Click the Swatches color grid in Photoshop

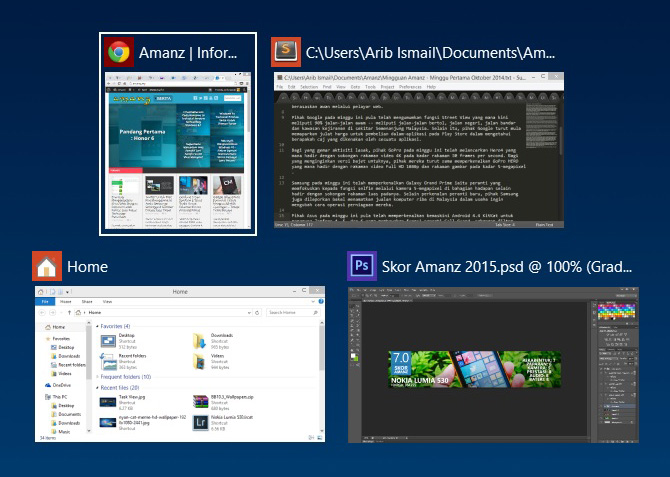(x=616, y=312)
